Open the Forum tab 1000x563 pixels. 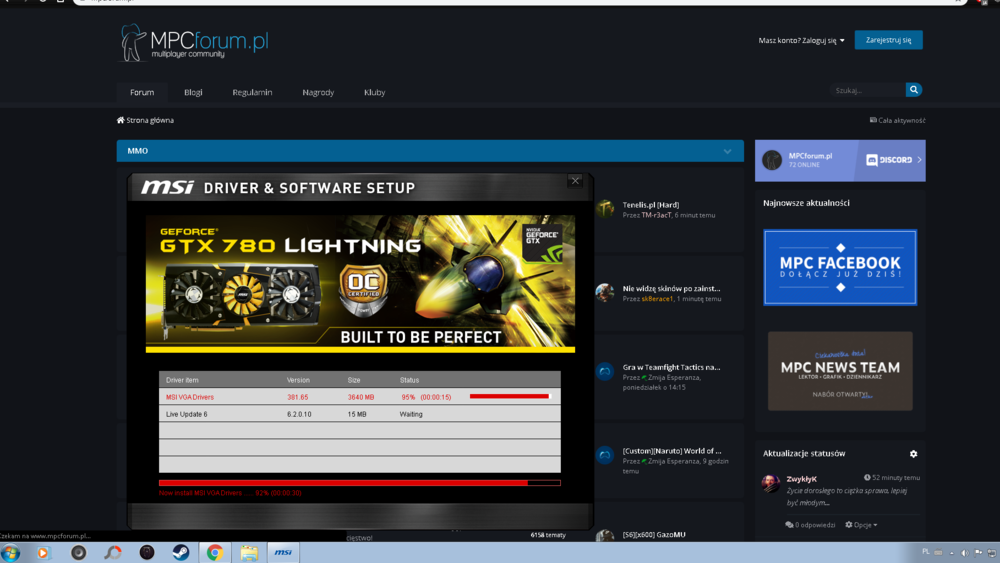coord(142,92)
